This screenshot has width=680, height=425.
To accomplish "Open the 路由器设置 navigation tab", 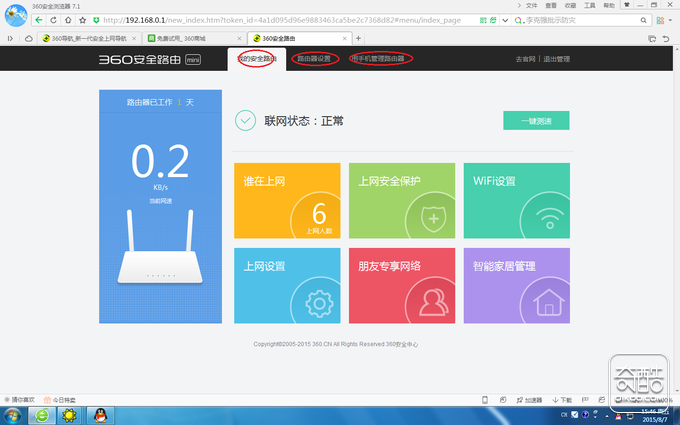I will click(x=314, y=59).
